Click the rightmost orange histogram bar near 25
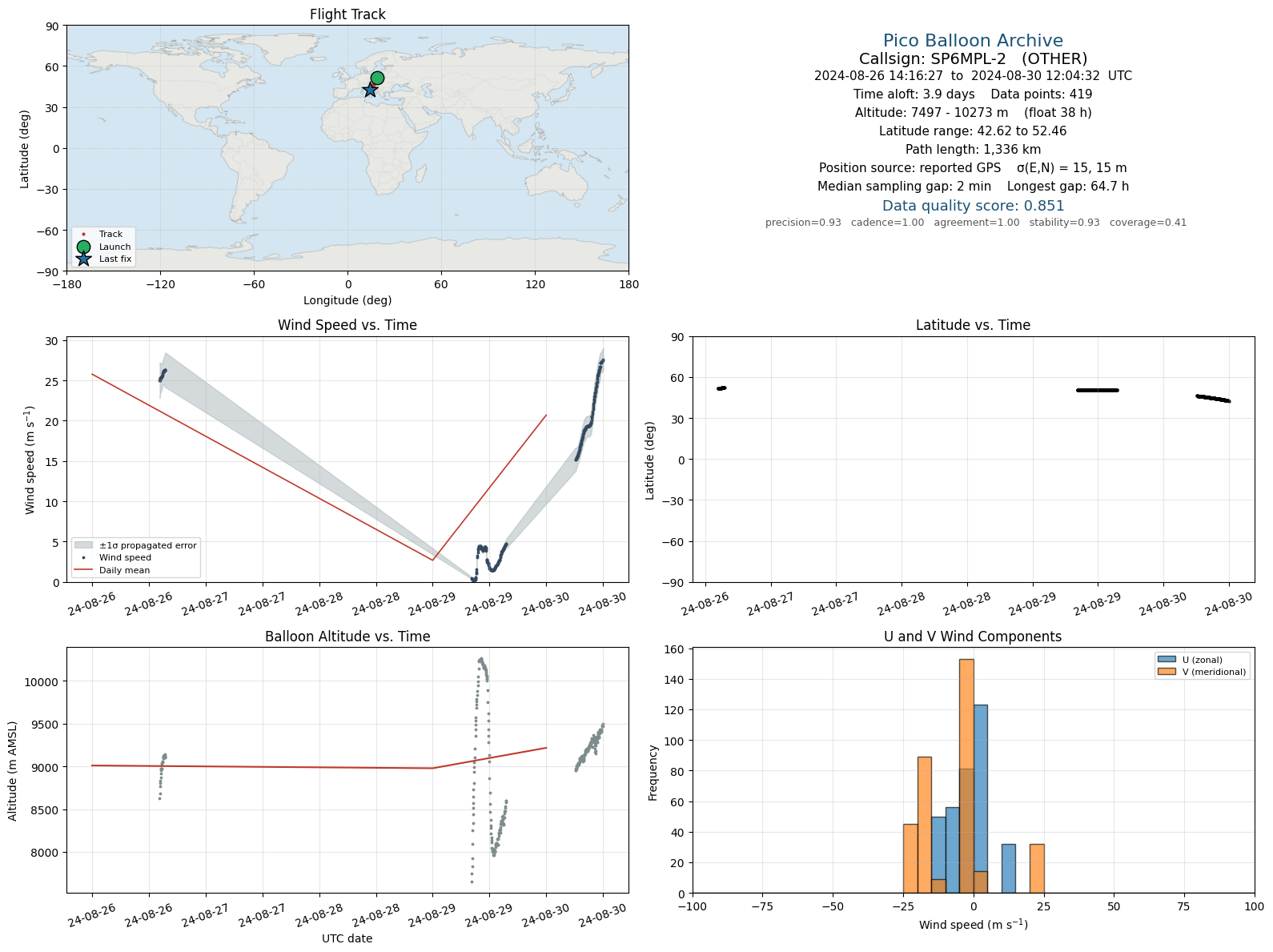1273x952 pixels. tap(1037, 868)
